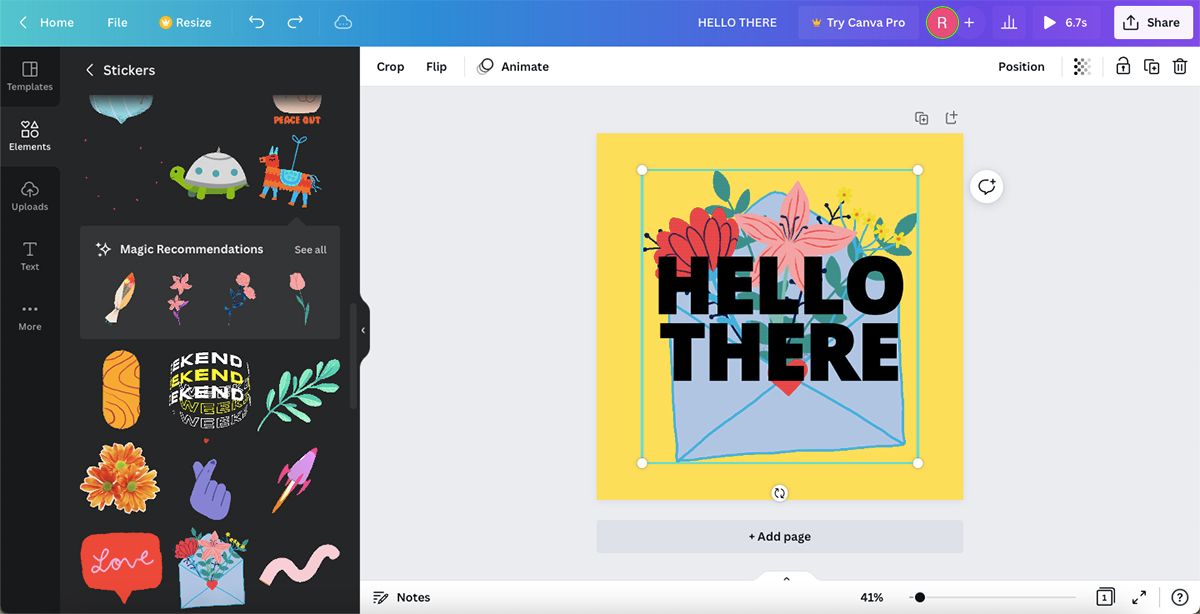Expand the pages drawer chevron
1200x614 pixels.
(x=786, y=578)
